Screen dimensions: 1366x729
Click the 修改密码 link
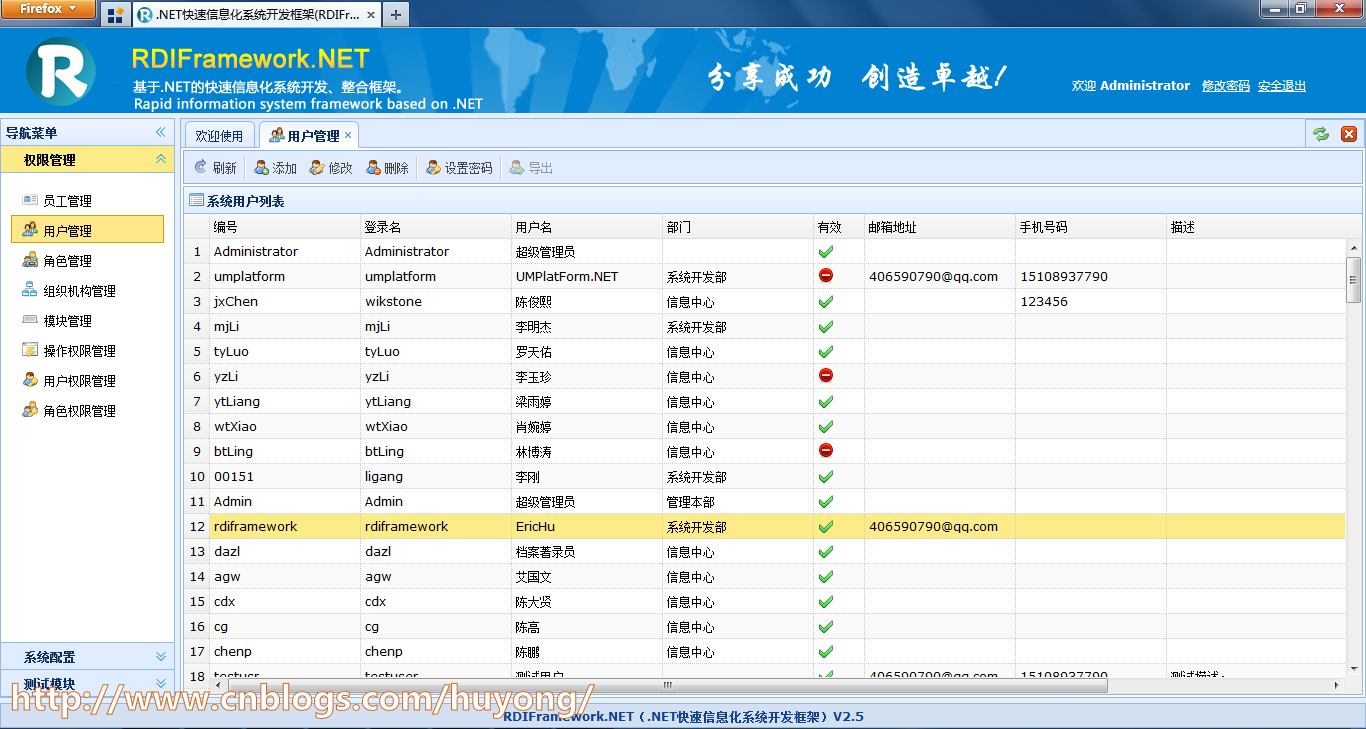(x=1226, y=86)
